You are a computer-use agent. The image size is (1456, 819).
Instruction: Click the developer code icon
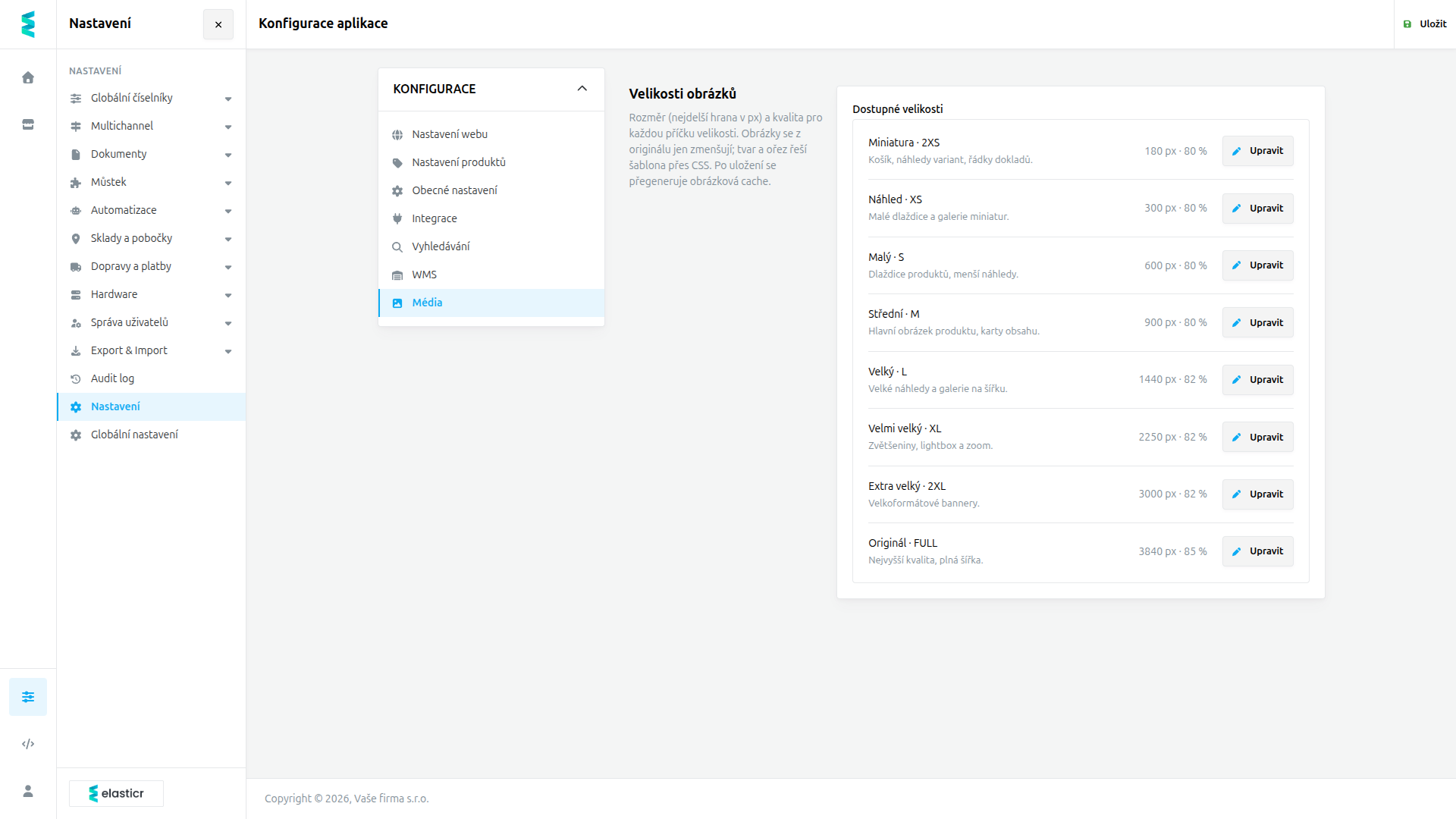28,744
